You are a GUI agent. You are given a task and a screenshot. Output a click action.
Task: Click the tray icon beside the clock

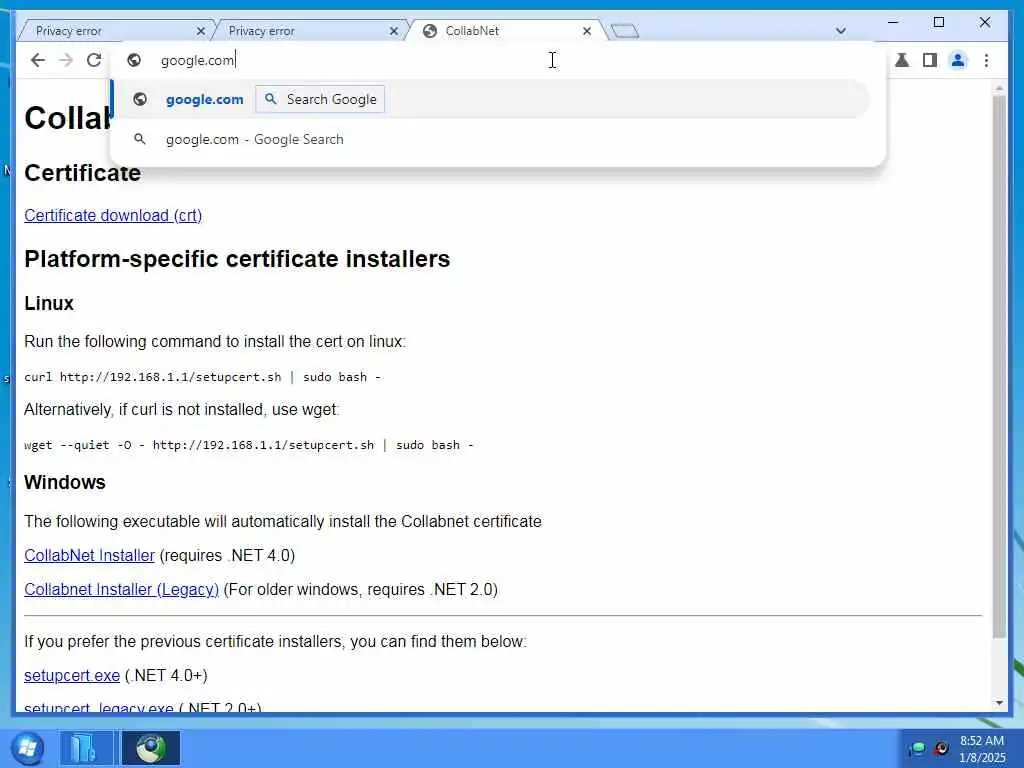(941, 748)
